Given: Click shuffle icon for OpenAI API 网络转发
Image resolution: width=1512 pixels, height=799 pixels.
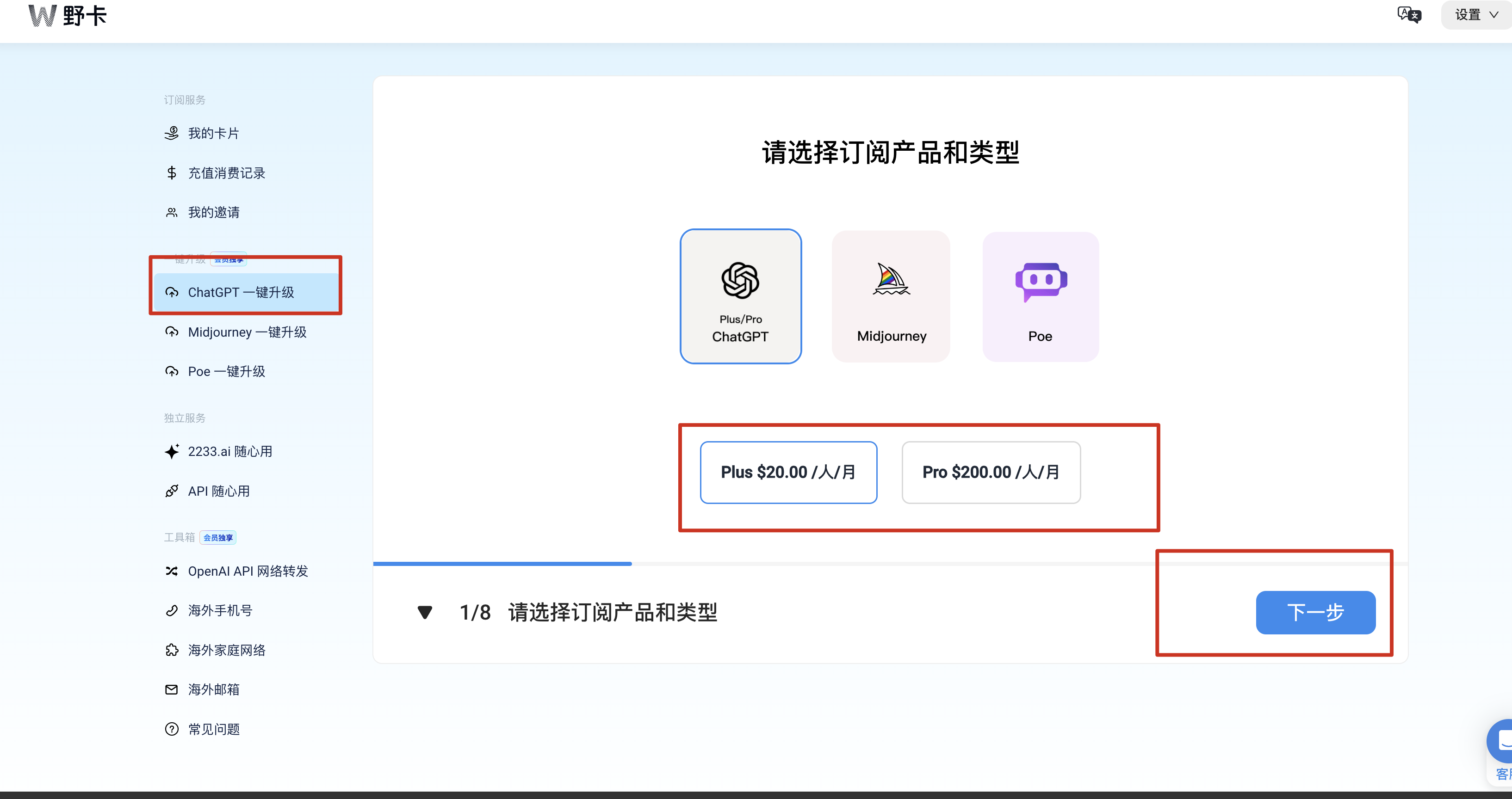Looking at the screenshot, I should pos(171,571).
